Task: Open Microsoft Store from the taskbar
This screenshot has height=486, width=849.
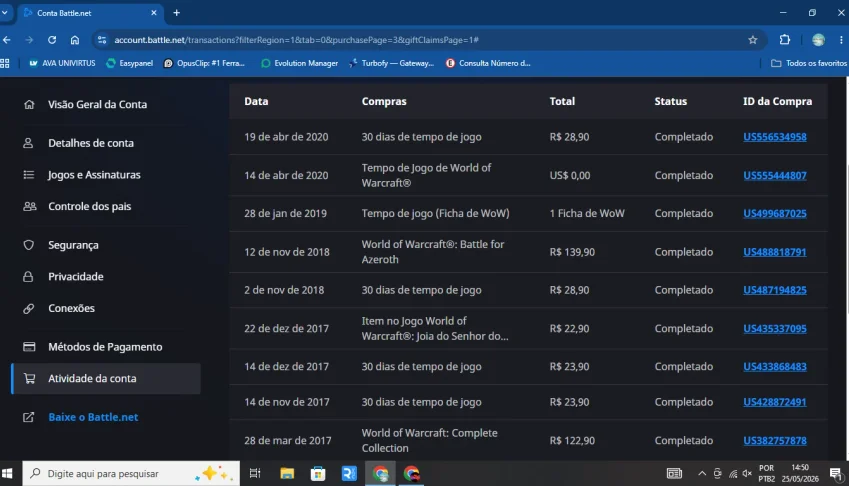Action: pos(318,474)
